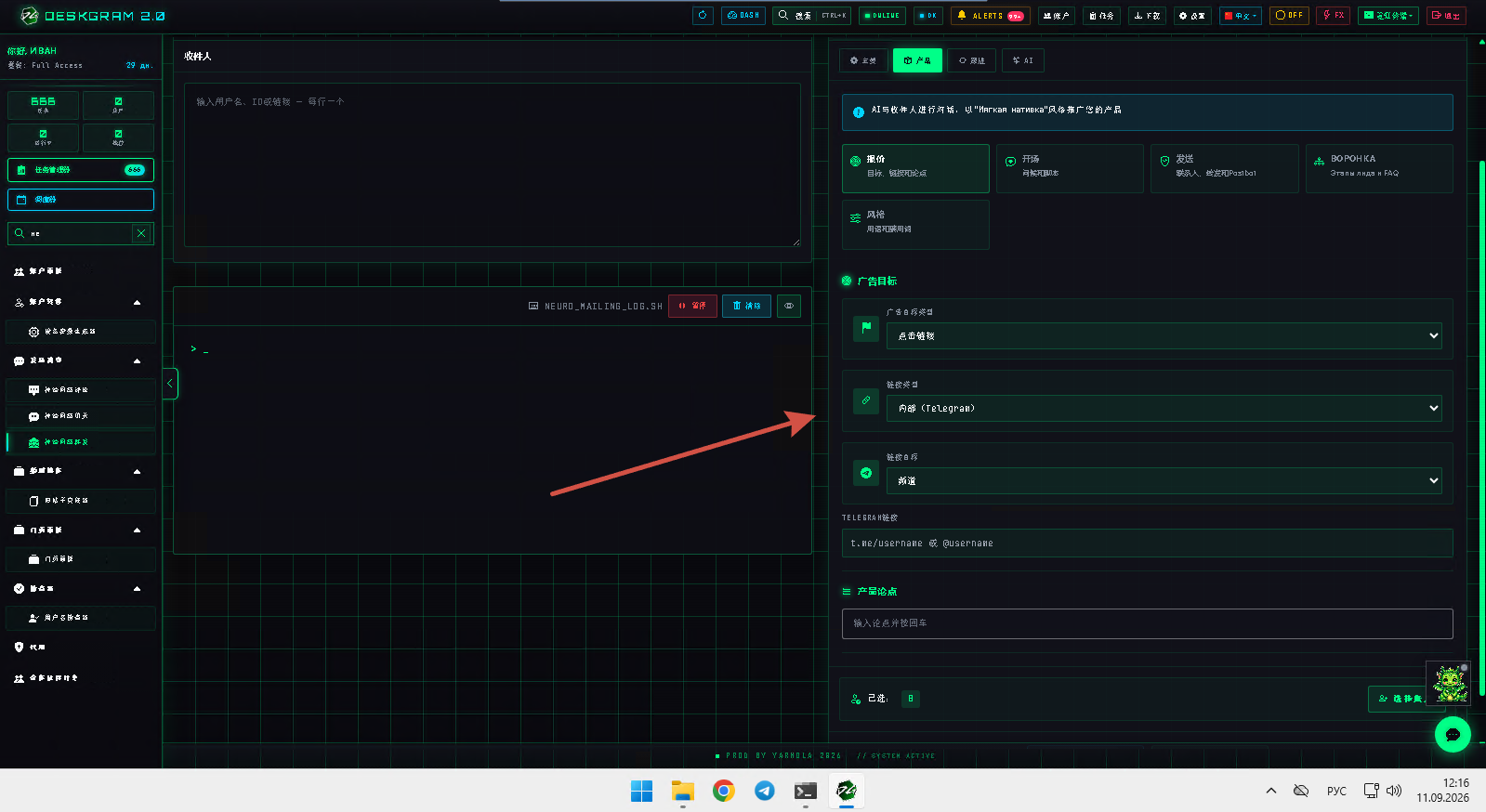Open the ALERTS bell notifications
The width and height of the screenshot is (1486, 812).
click(991, 15)
